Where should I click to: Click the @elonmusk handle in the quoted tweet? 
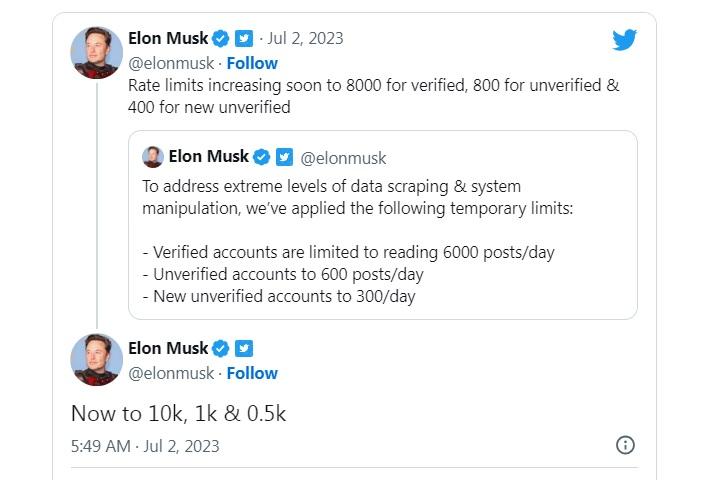(x=343, y=158)
